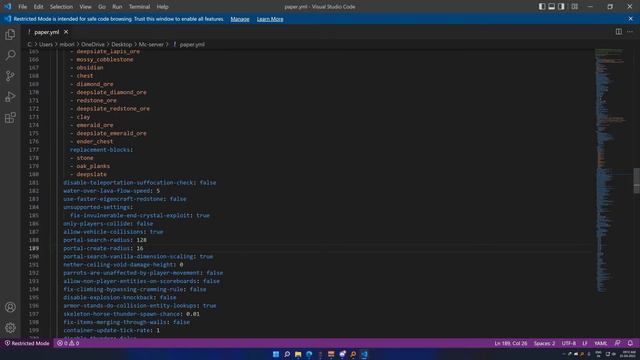Click the skeleton-horse-thunder-spawn-chance value 0.01
Viewport: 640px width, 360px height.
tap(193, 314)
